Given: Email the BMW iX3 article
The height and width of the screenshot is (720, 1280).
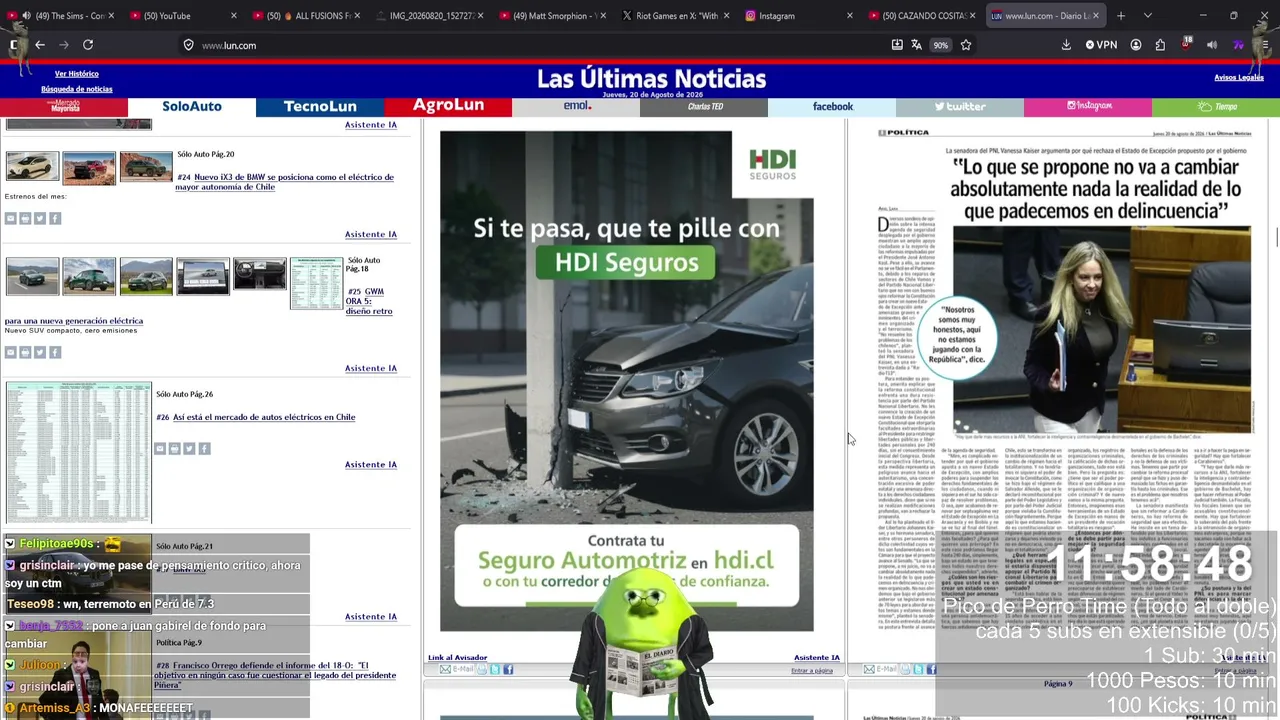Looking at the screenshot, I should click(x=11, y=218).
